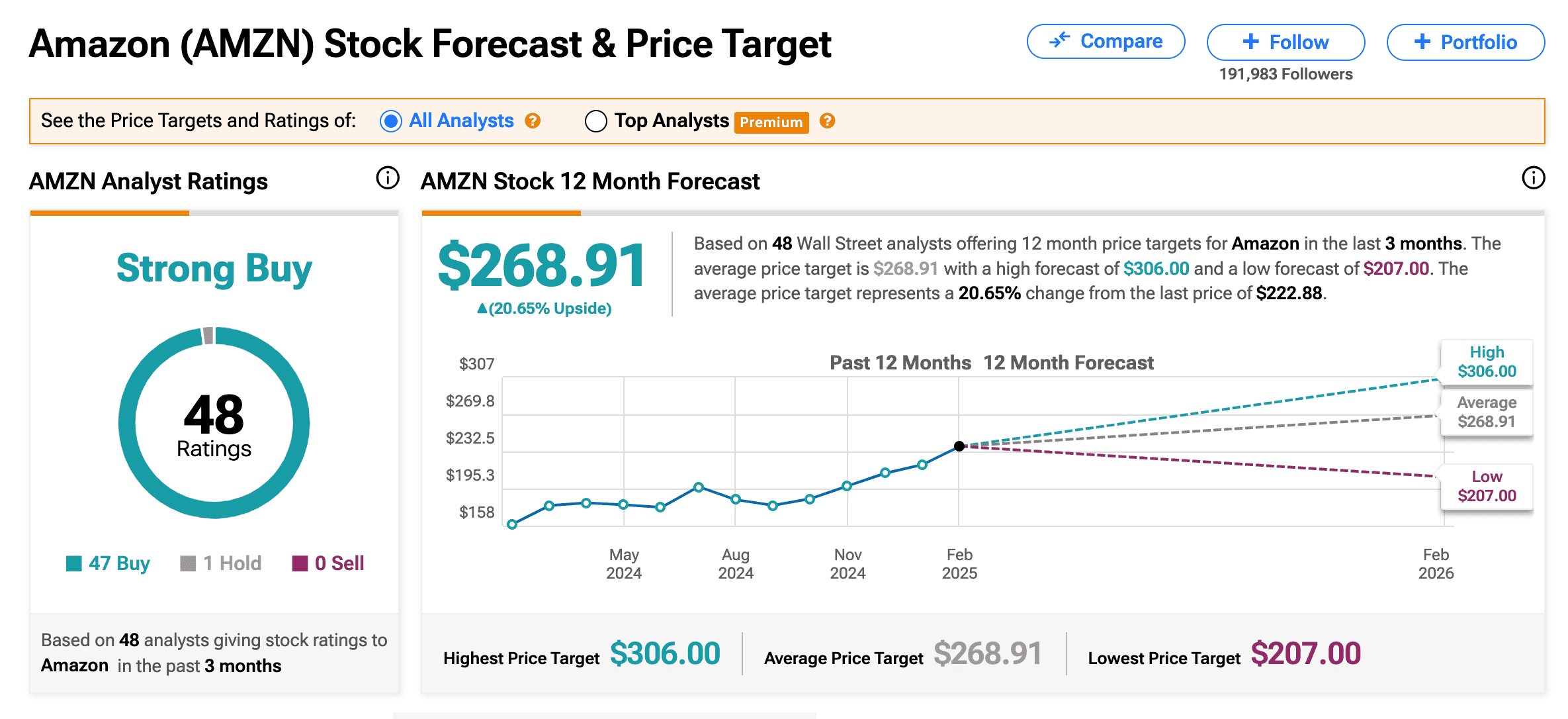Select the All Analysts radio button
Image resolution: width=1568 pixels, height=719 pixels.
tap(391, 121)
